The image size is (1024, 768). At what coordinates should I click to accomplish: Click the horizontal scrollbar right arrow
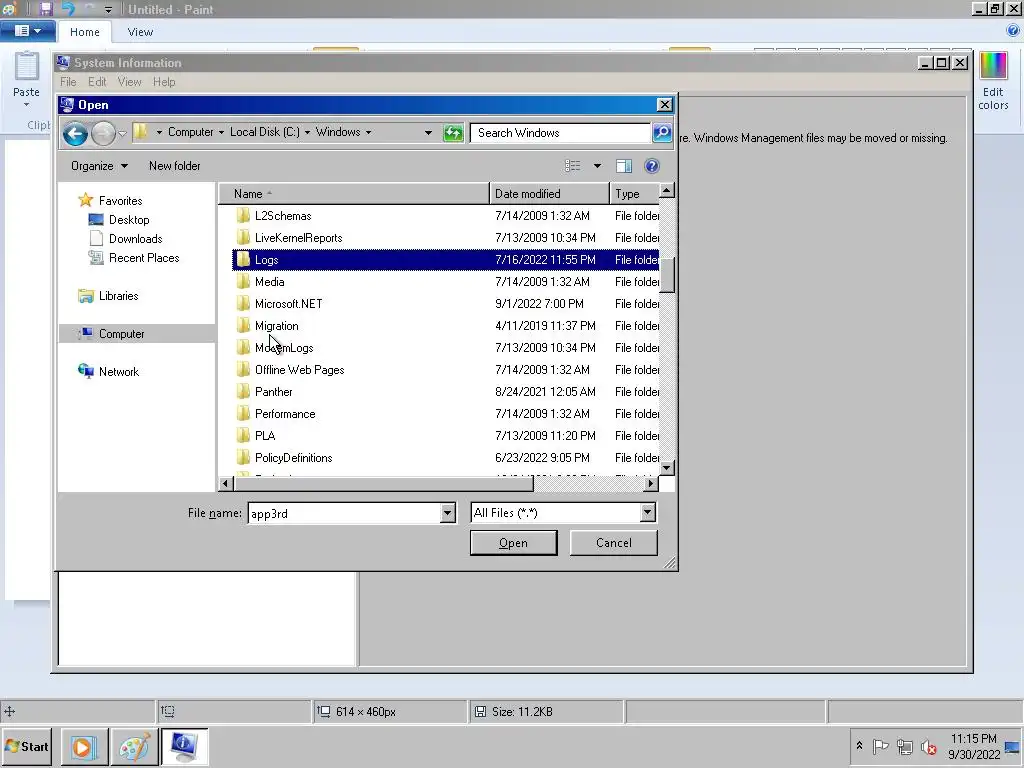pos(650,483)
